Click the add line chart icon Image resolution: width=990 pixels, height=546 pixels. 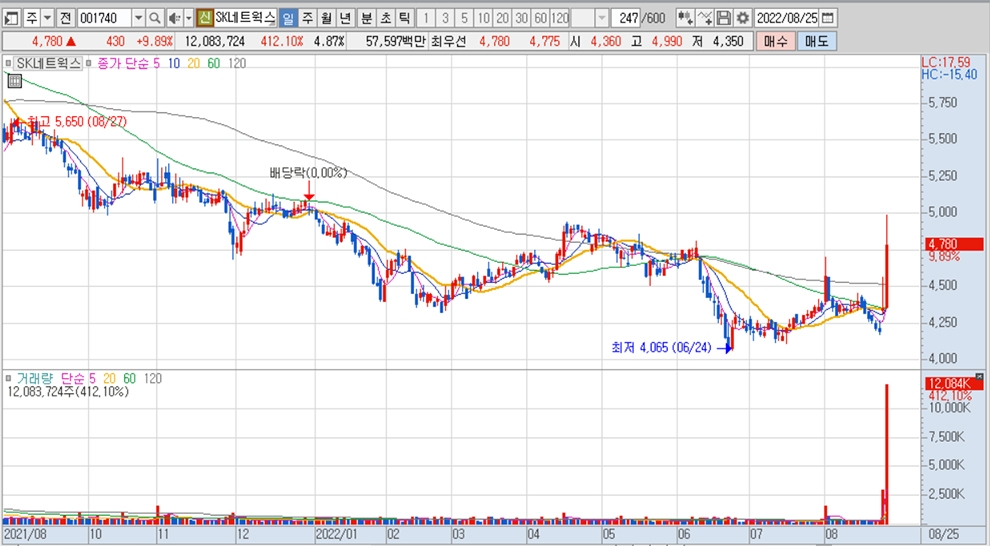point(705,18)
